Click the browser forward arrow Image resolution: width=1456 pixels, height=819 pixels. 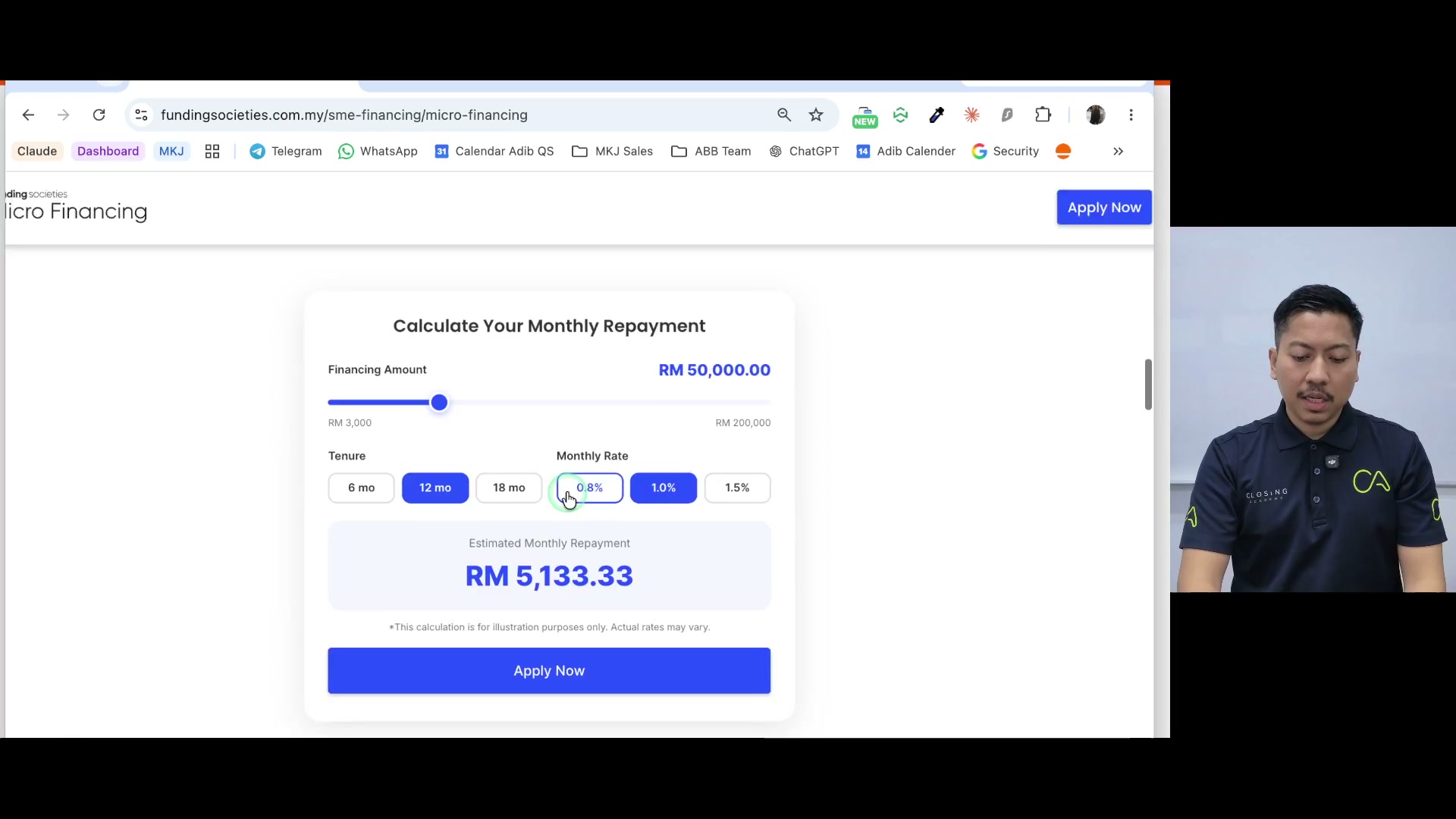[64, 115]
